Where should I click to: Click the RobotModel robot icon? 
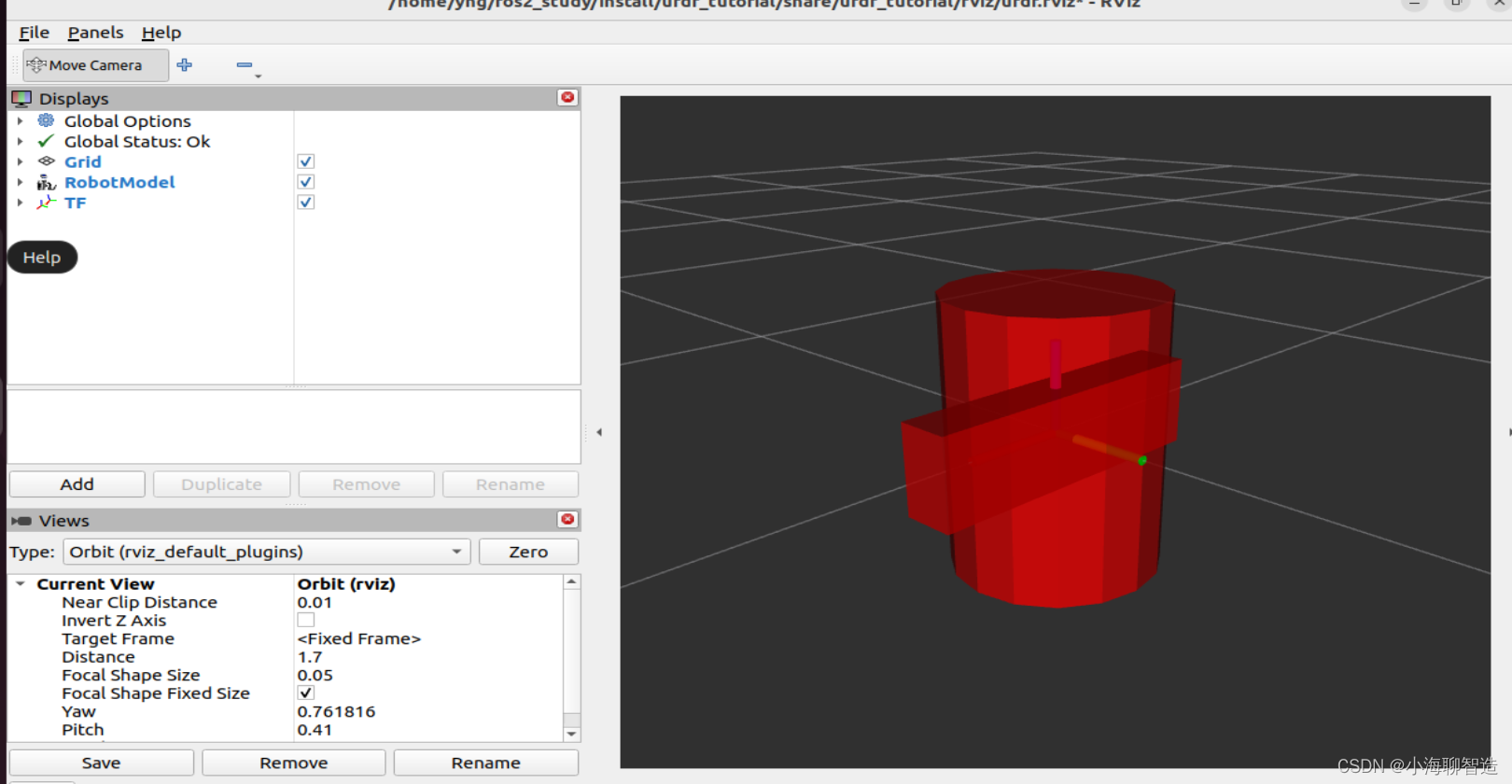click(x=46, y=182)
